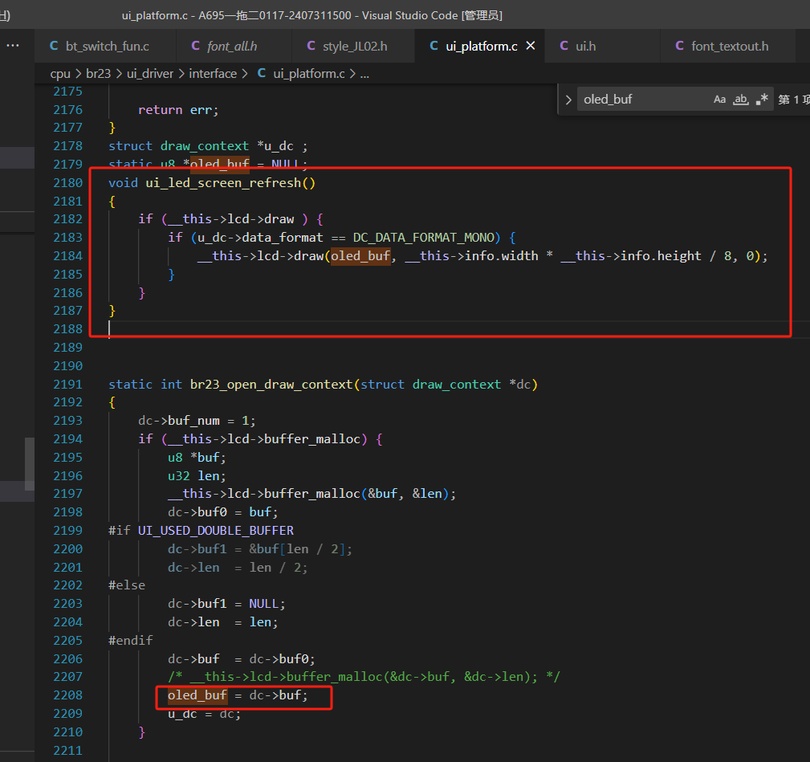Click the commented-out buffer_malloc line
The image size is (810, 762).
[x=364, y=677]
